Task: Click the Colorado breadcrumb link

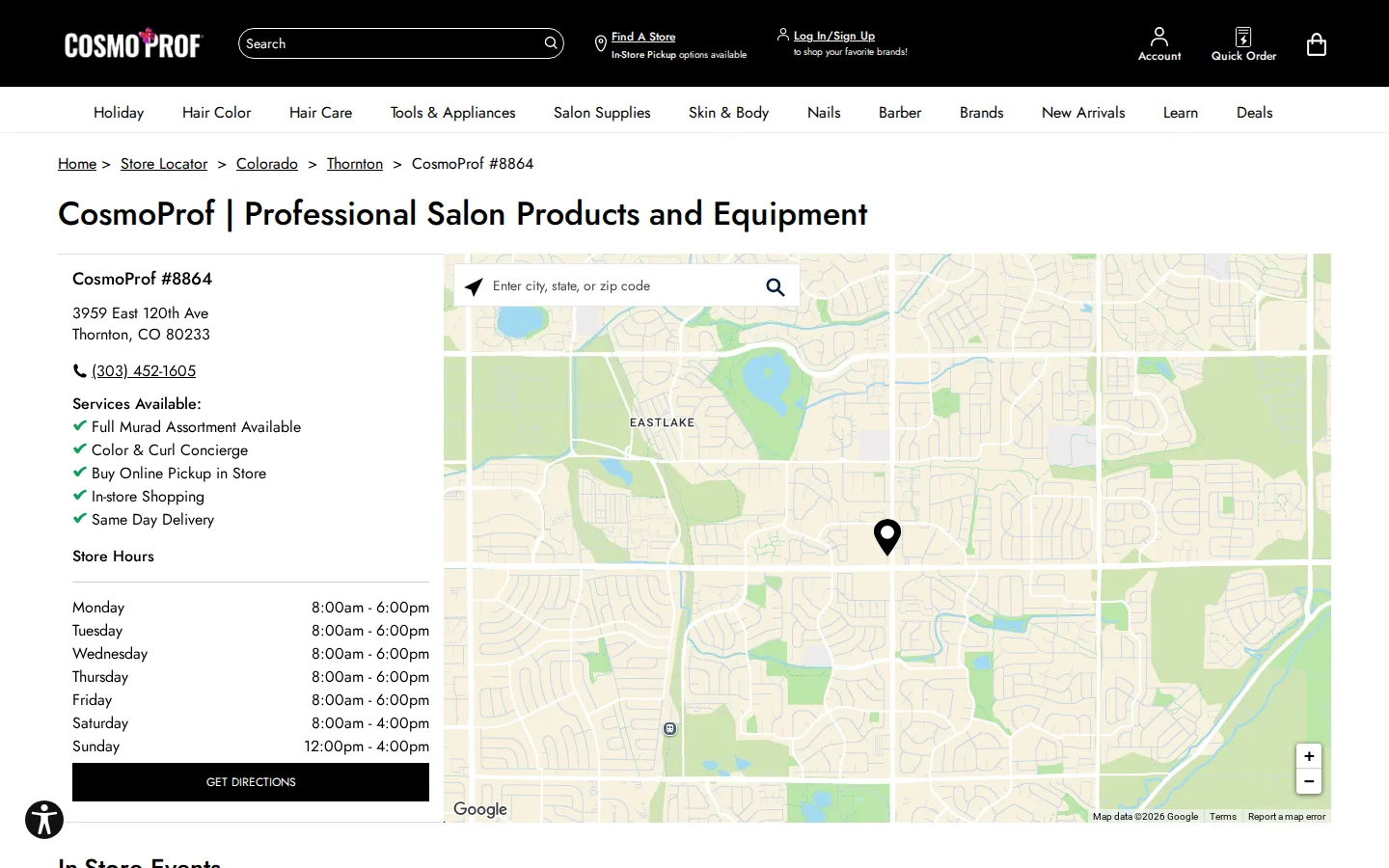Action: pos(267,164)
